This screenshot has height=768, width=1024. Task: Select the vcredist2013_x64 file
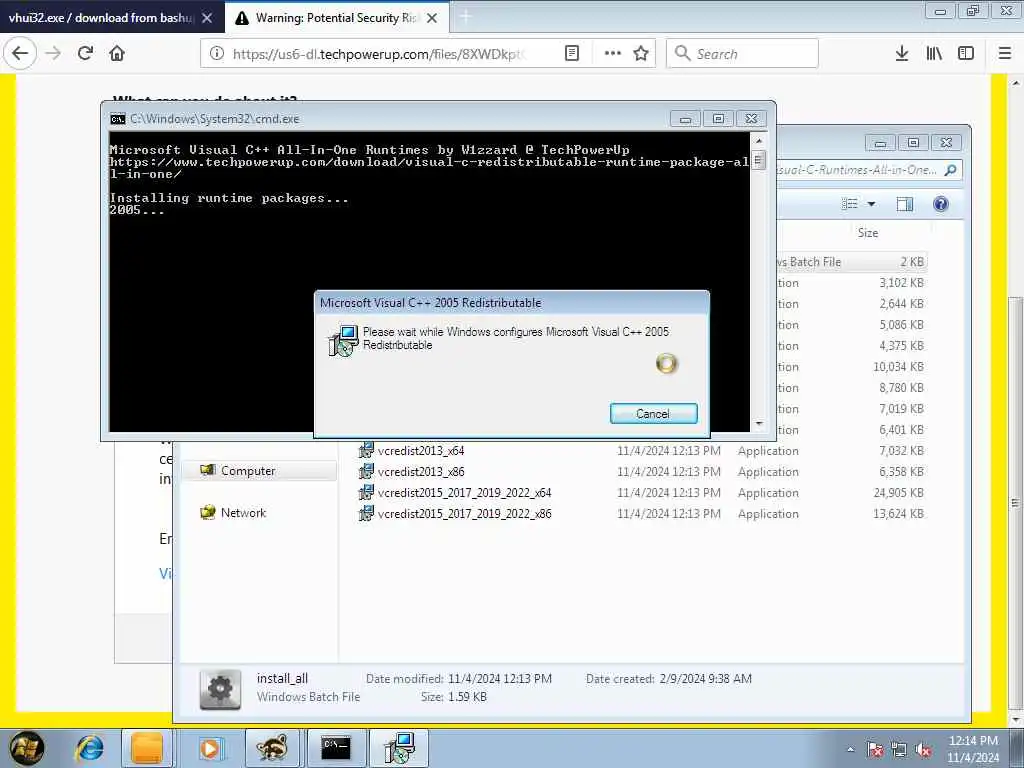click(x=421, y=451)
